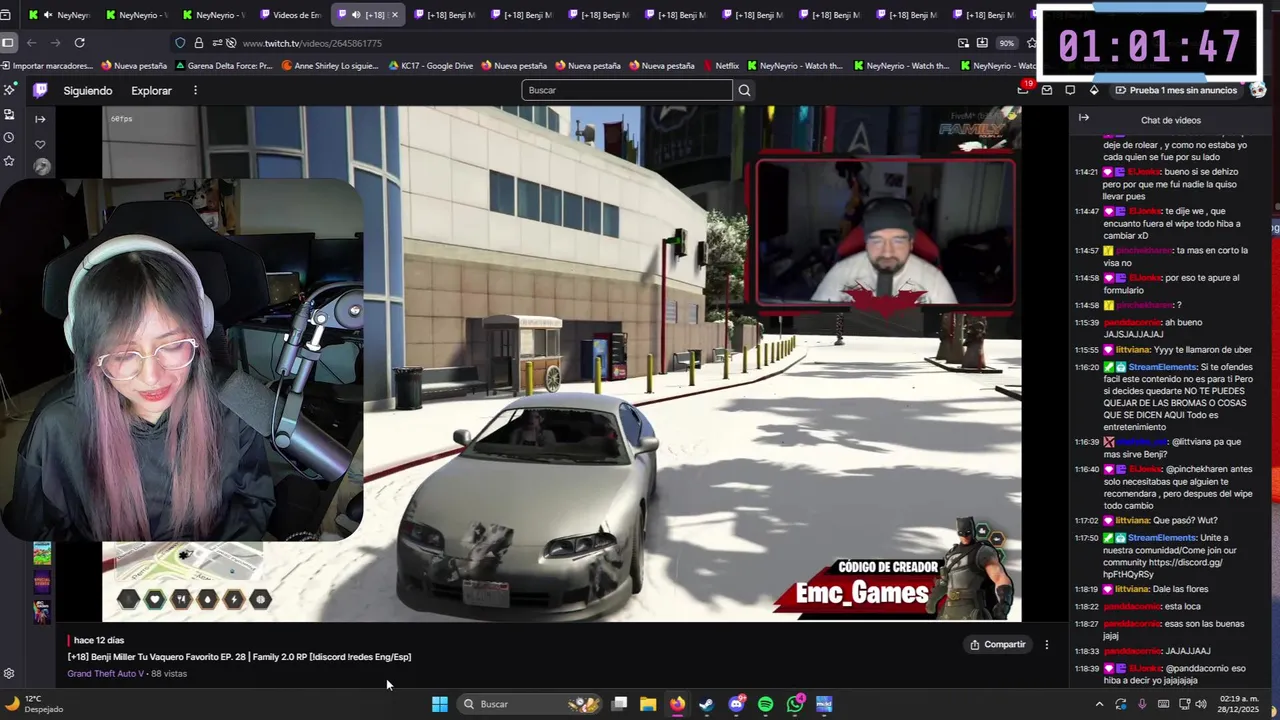Open the KC17 - Google Drive bookmark
1280x720 pixels.
point(430,66)
